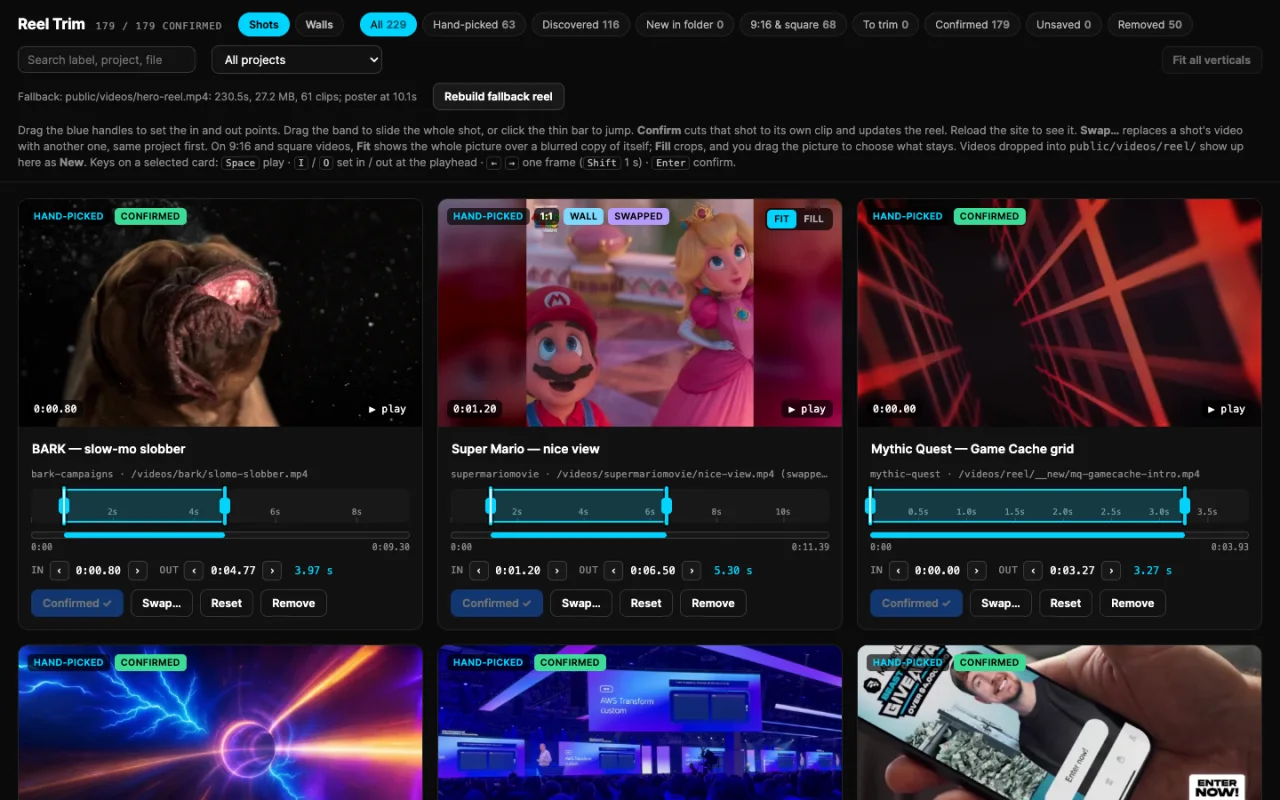Open Swap menu for BARK shot
This screenshot has width=1280, height=800.
point(162,603)
